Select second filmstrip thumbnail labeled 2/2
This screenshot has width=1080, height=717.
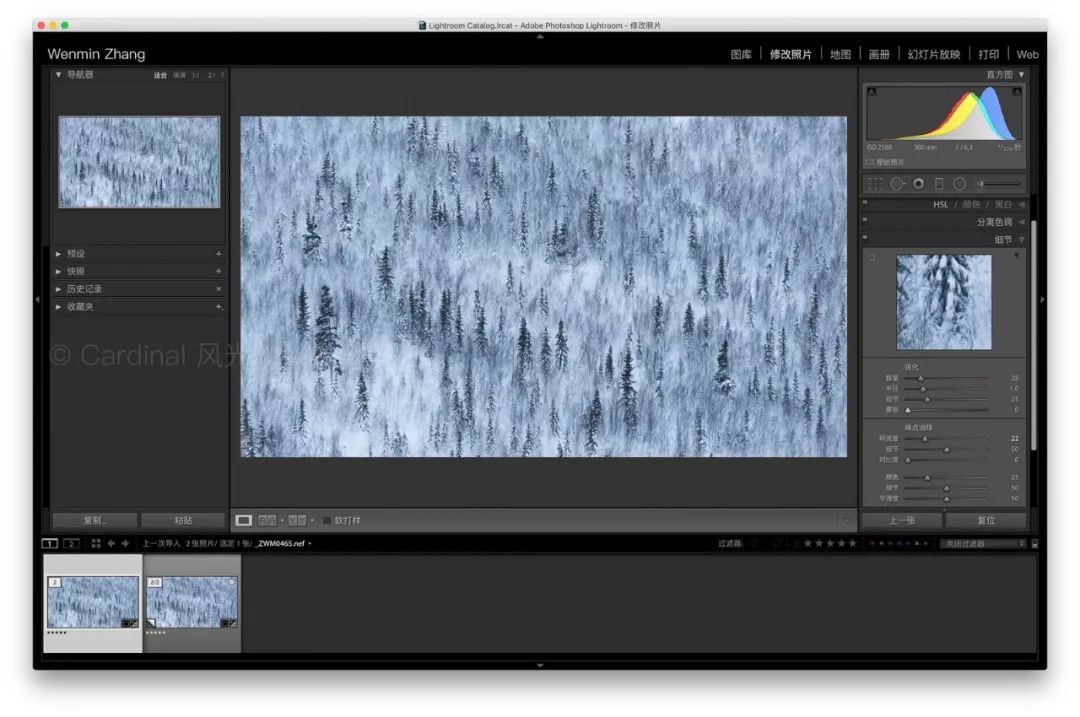(192, 603)
